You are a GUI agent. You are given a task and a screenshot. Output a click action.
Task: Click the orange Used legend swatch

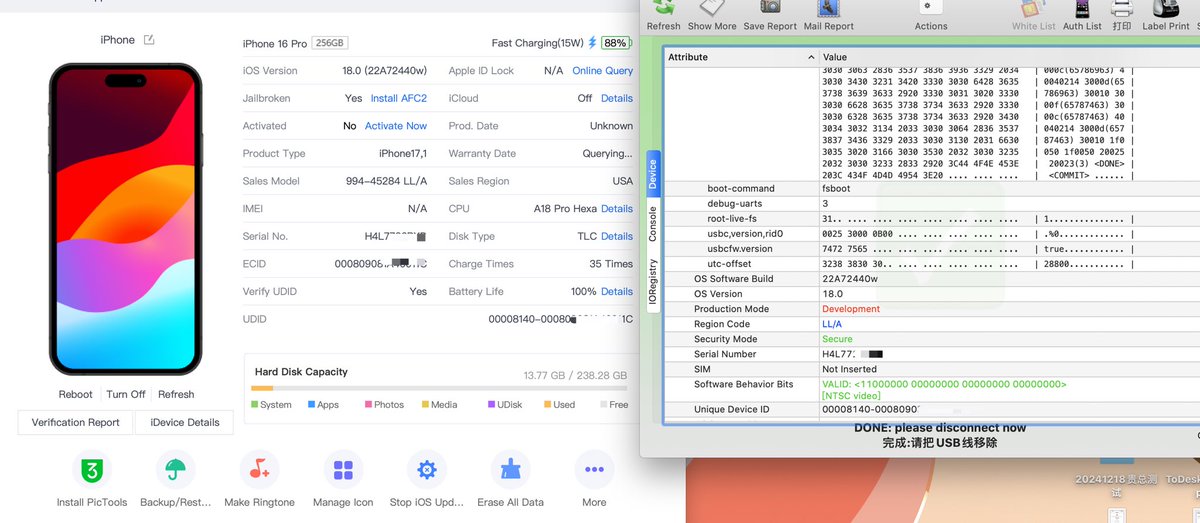(547, 405)
